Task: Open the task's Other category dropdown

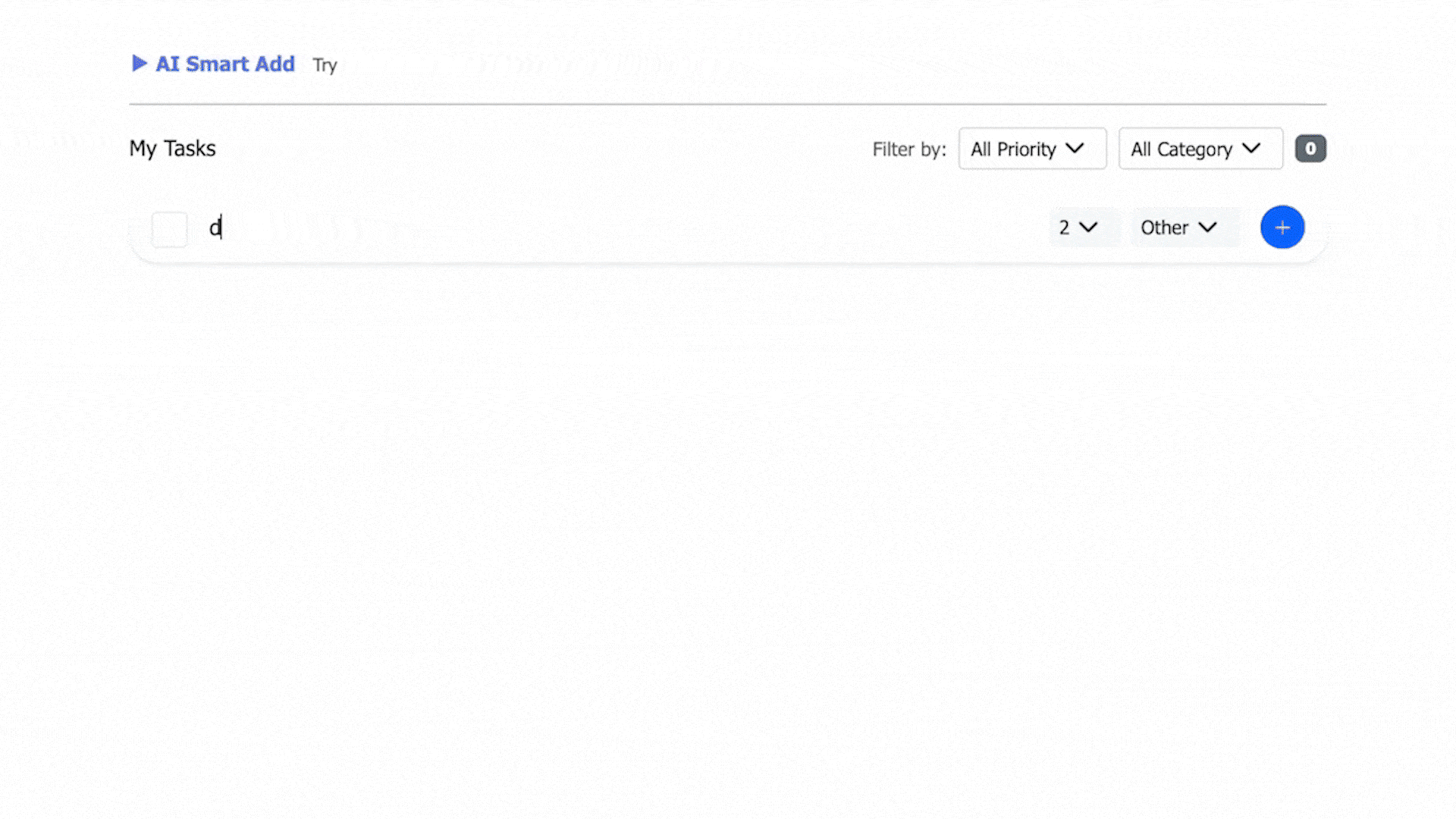Action: tap(1185, 227)
